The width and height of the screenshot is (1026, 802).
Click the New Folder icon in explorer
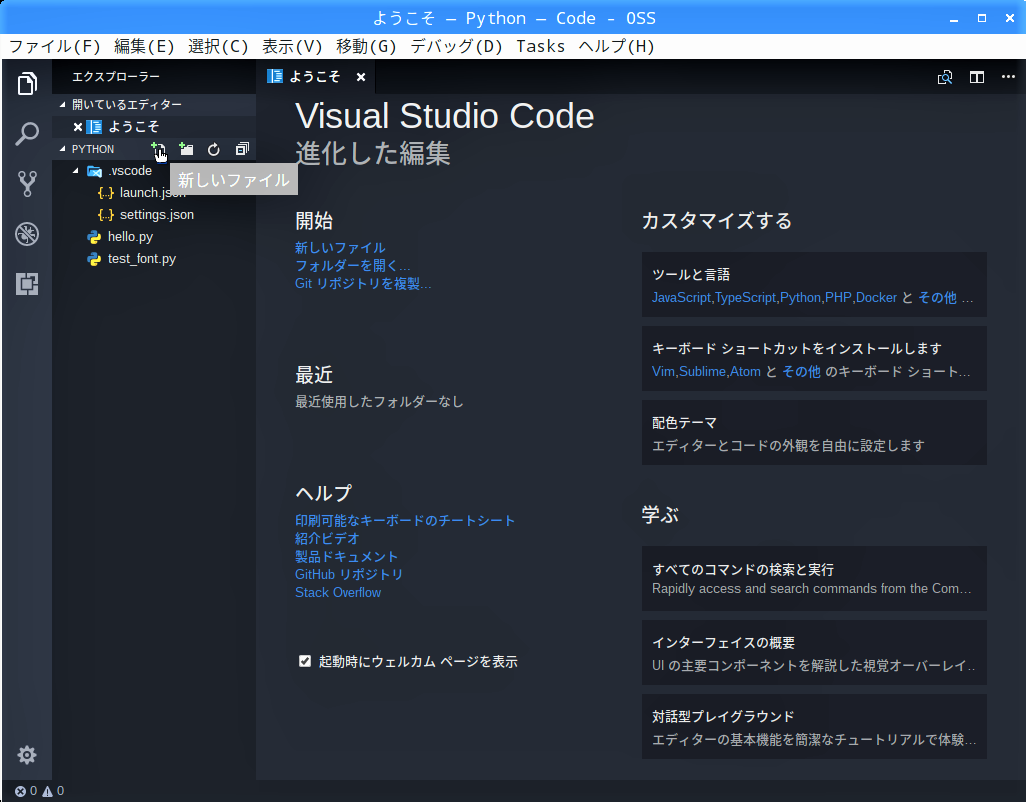(x=186, y=149)
